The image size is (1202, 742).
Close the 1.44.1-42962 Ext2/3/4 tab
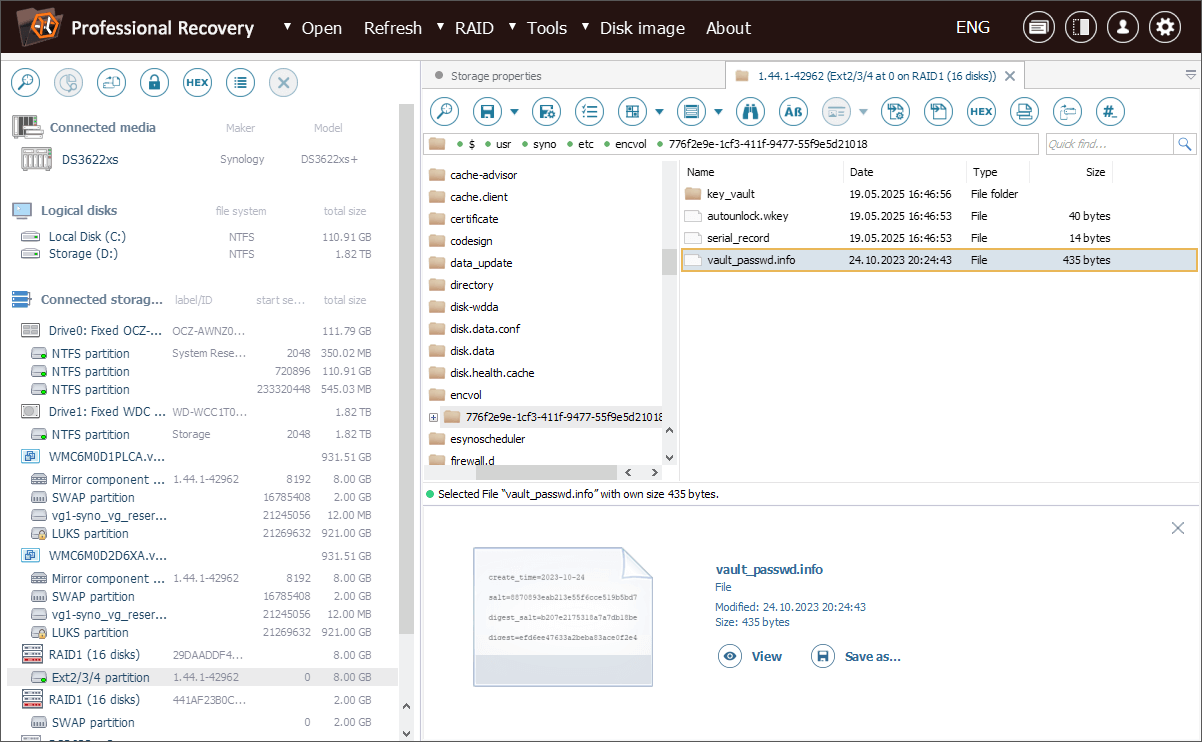1010,76
